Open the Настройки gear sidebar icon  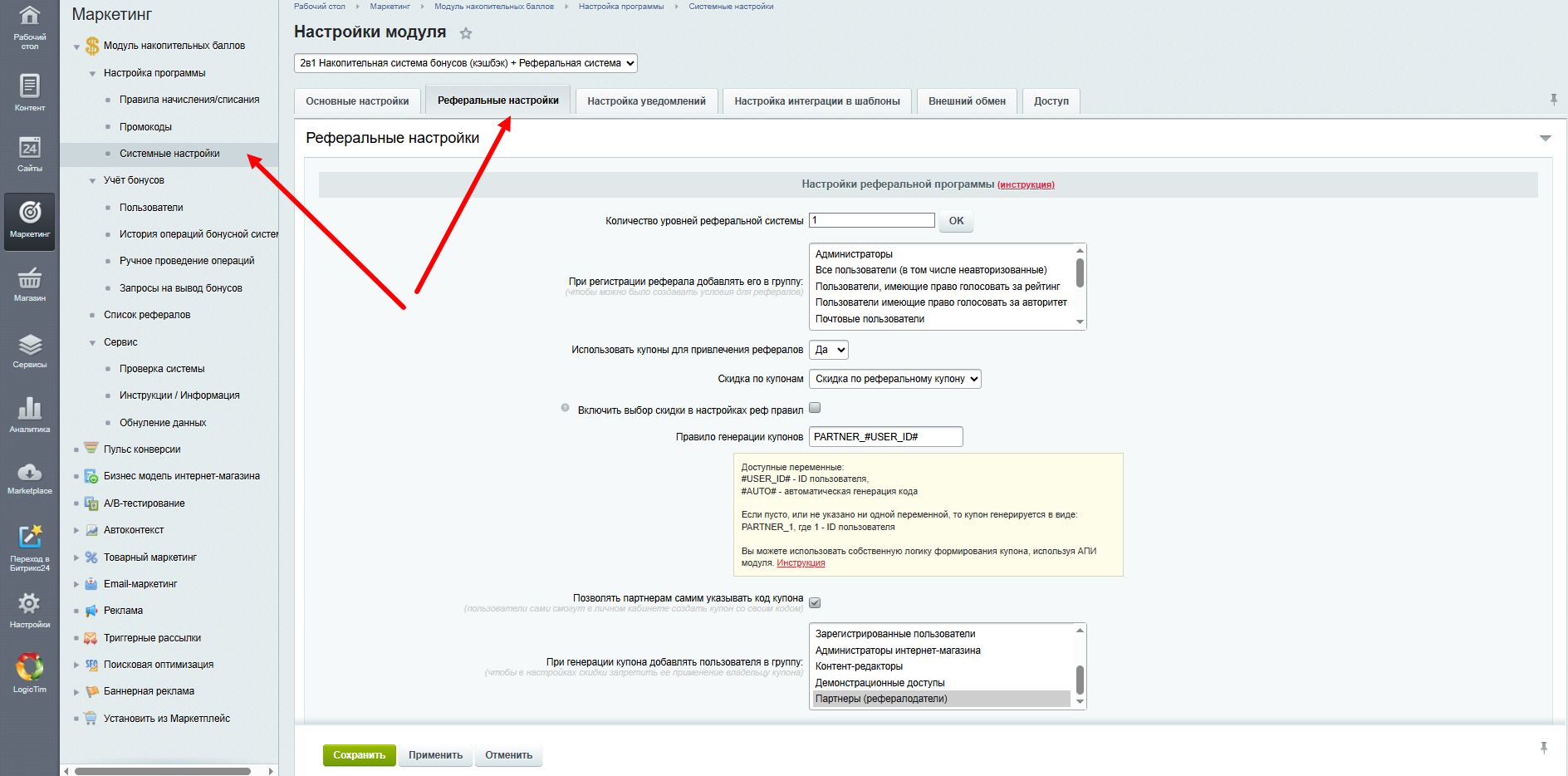[29, 609]
